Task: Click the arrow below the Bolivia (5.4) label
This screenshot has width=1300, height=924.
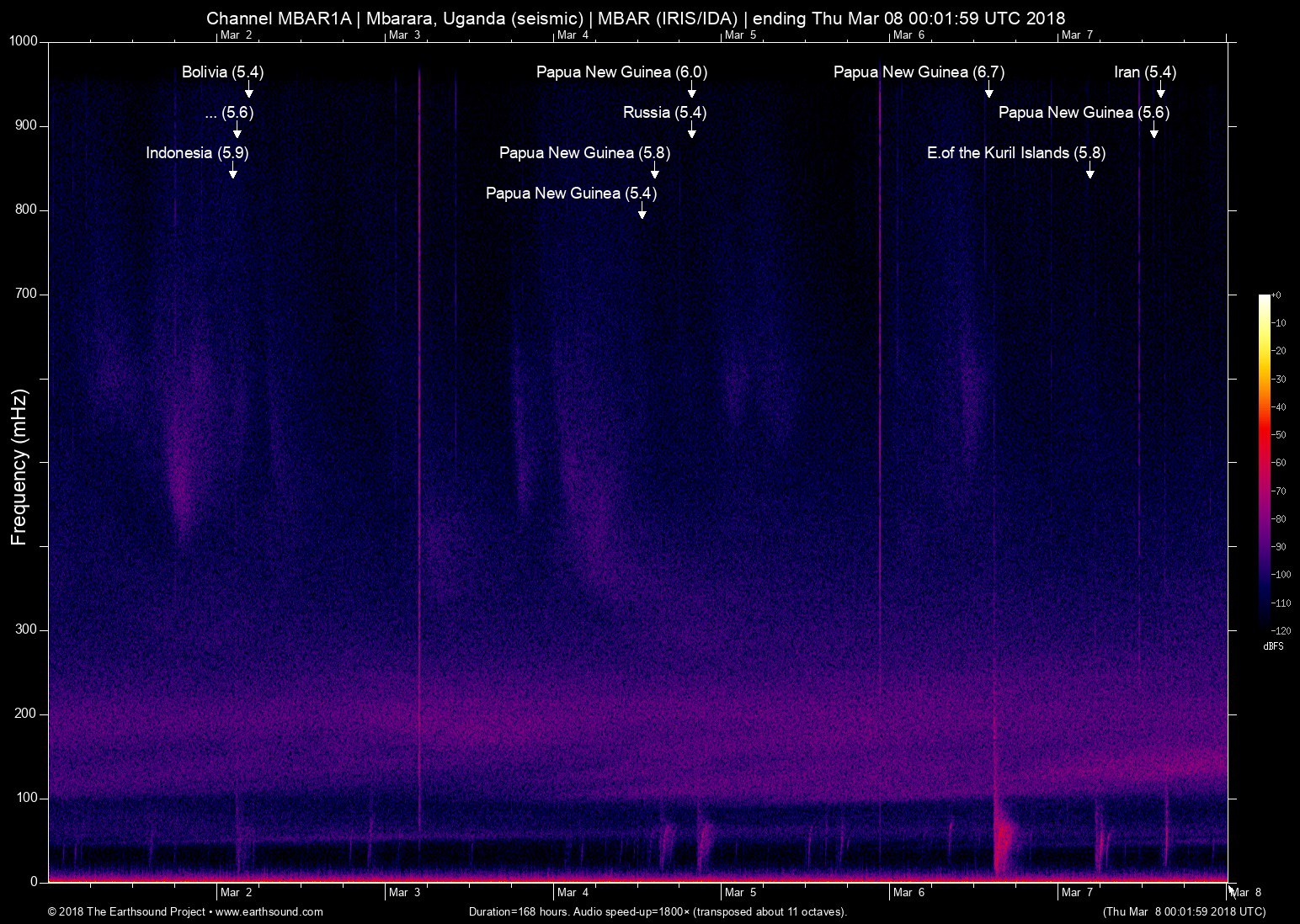Action: 249,90
